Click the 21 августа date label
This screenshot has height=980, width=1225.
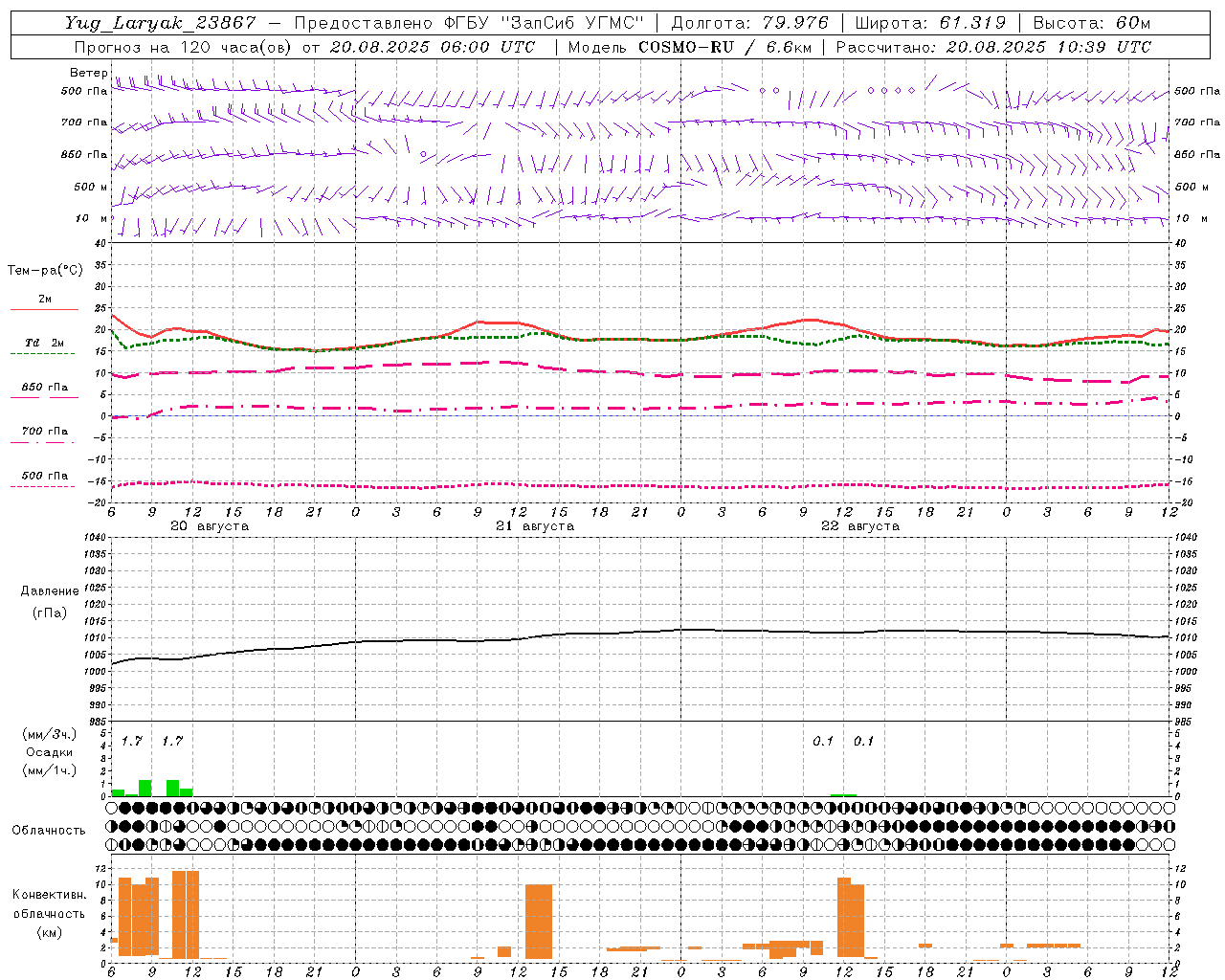pos(535,526)
